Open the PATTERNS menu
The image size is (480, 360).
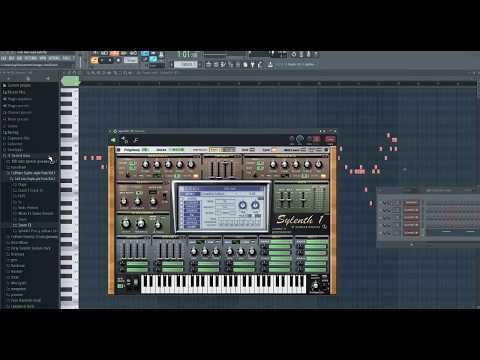coord(30,58)
